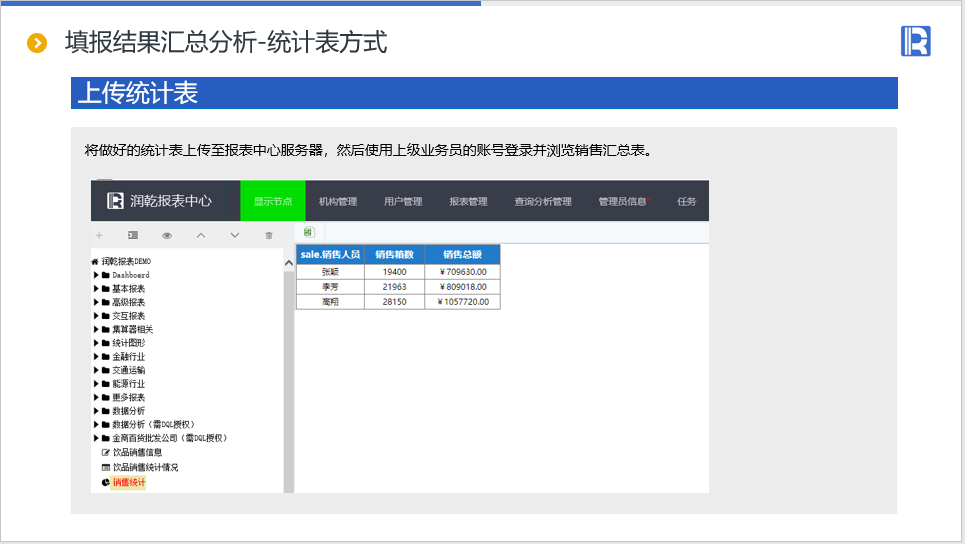Open the 机构管理 menu

[338, 201]
